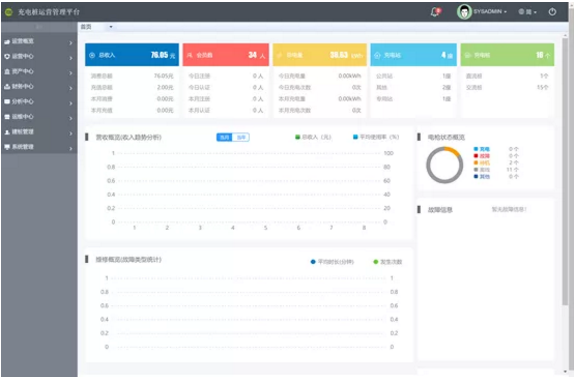The width and height of the screenshot is (574, 377).
Task: Click the sidebar collapse handle
Action: point(39,27)
